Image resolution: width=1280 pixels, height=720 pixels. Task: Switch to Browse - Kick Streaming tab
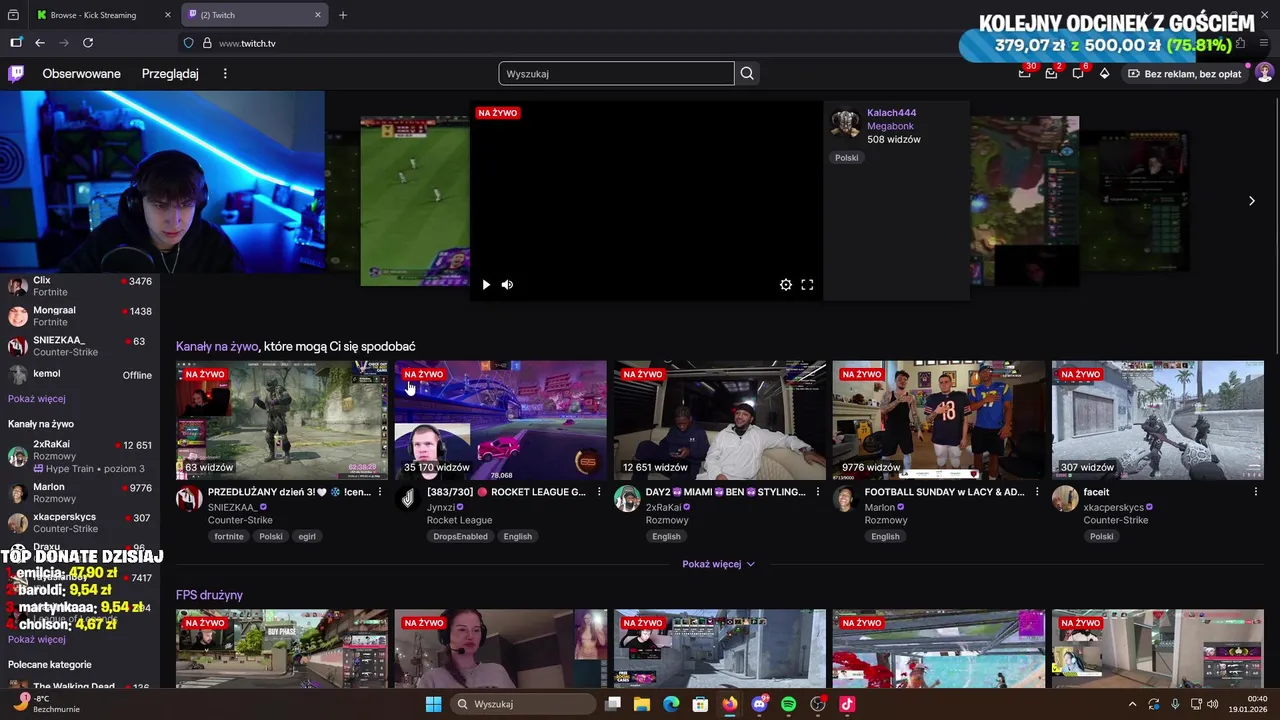pyautogui.click(x=103, y=15)
